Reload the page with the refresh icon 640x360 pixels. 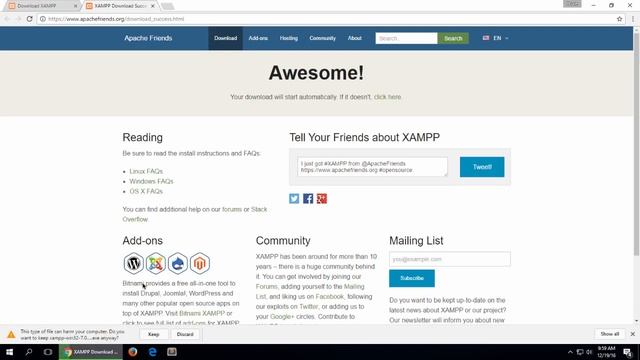coord(29,19)
